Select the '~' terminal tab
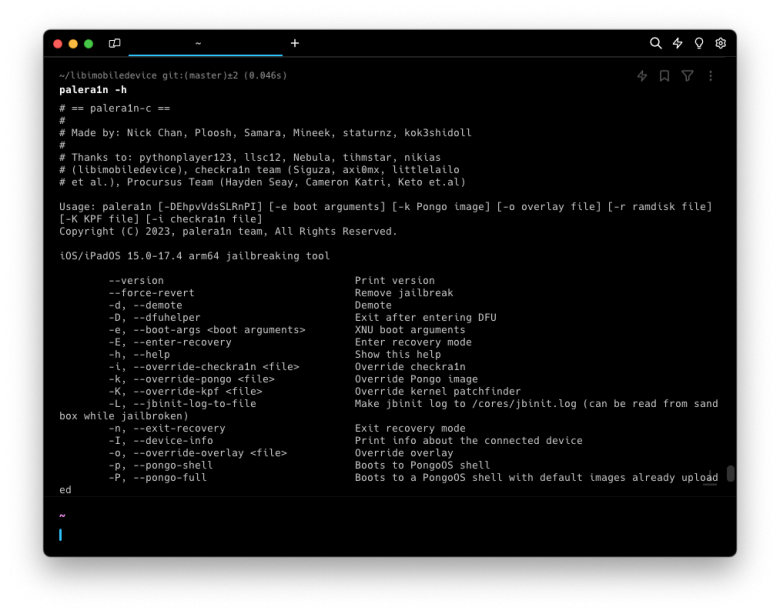Image resolution: width=780 pixels, height=614 pixels. click(x=205, y=43)
